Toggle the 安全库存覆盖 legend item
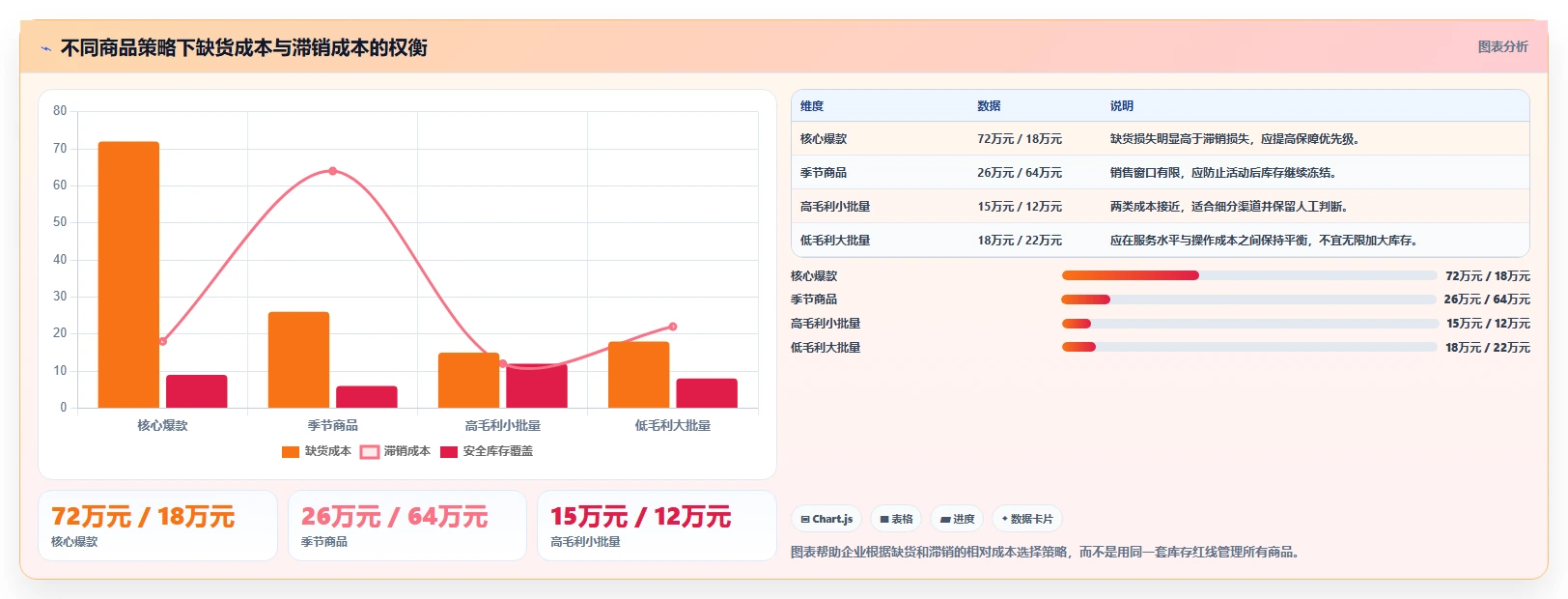The image size is (1568, 599). (x=487, y=451)
